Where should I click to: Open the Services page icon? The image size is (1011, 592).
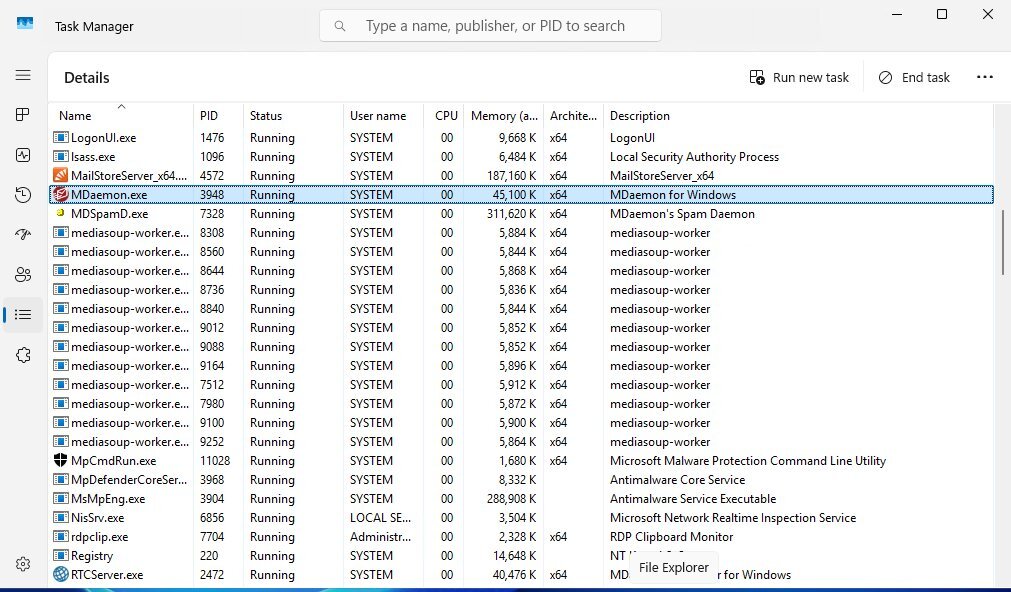pyautogui.click(x=23, y=355)
